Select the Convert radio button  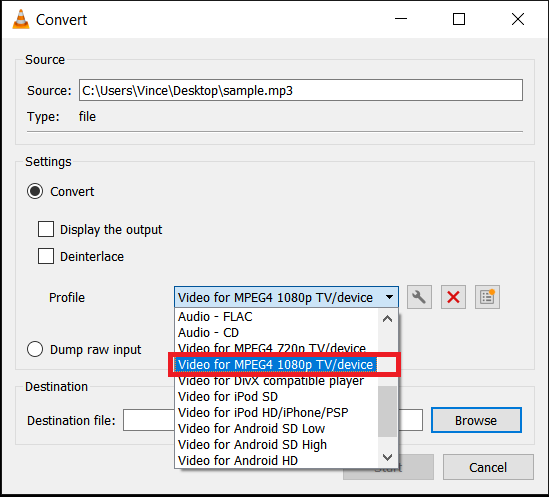[x=35, y=191]
